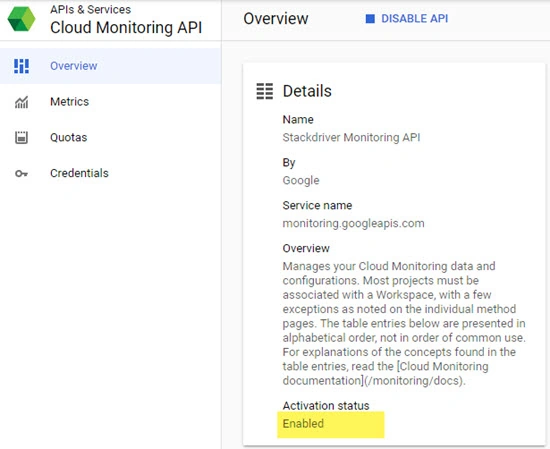Click the Overview page header title
Viewport: 550px width, 449px height.
pyautogui.click(x=276, y=19)
